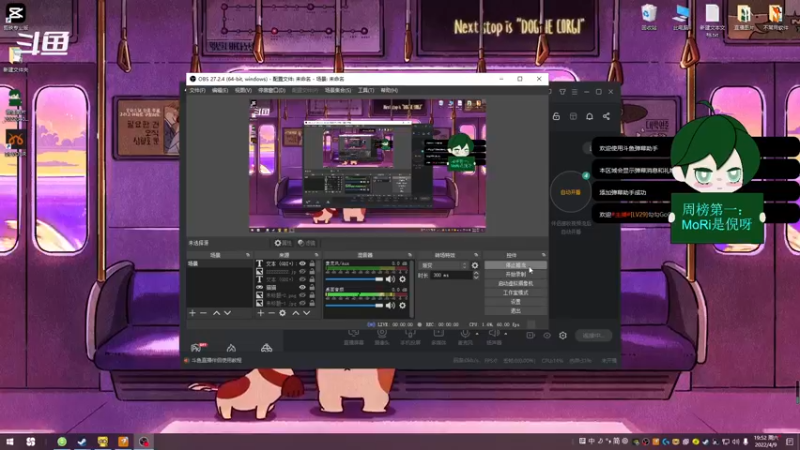Hide the bright 文本 (GDI+) source via eye

[x=302, y=264]
